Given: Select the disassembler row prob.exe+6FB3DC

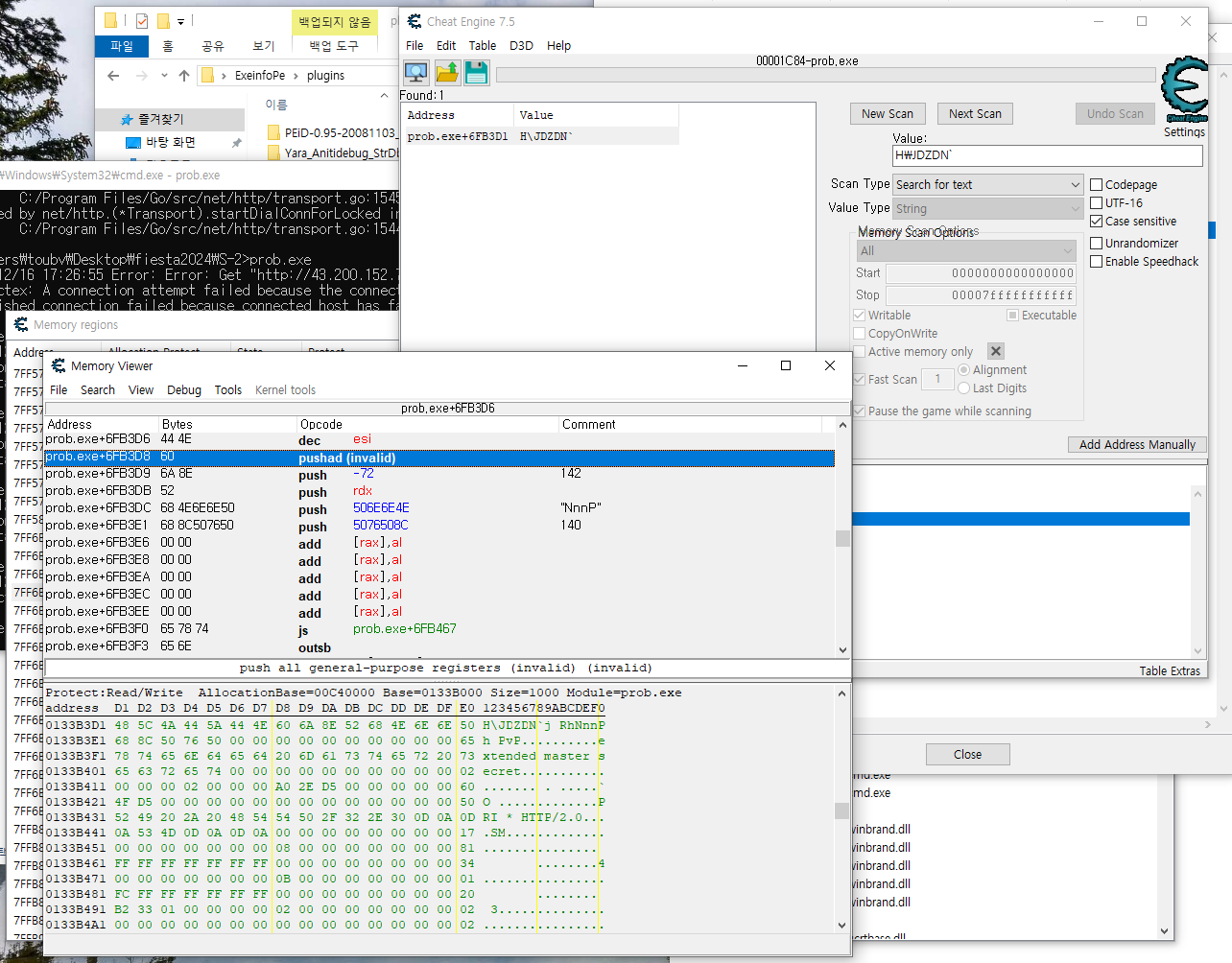Looking at the screenshot, I should tap(438, 508).
